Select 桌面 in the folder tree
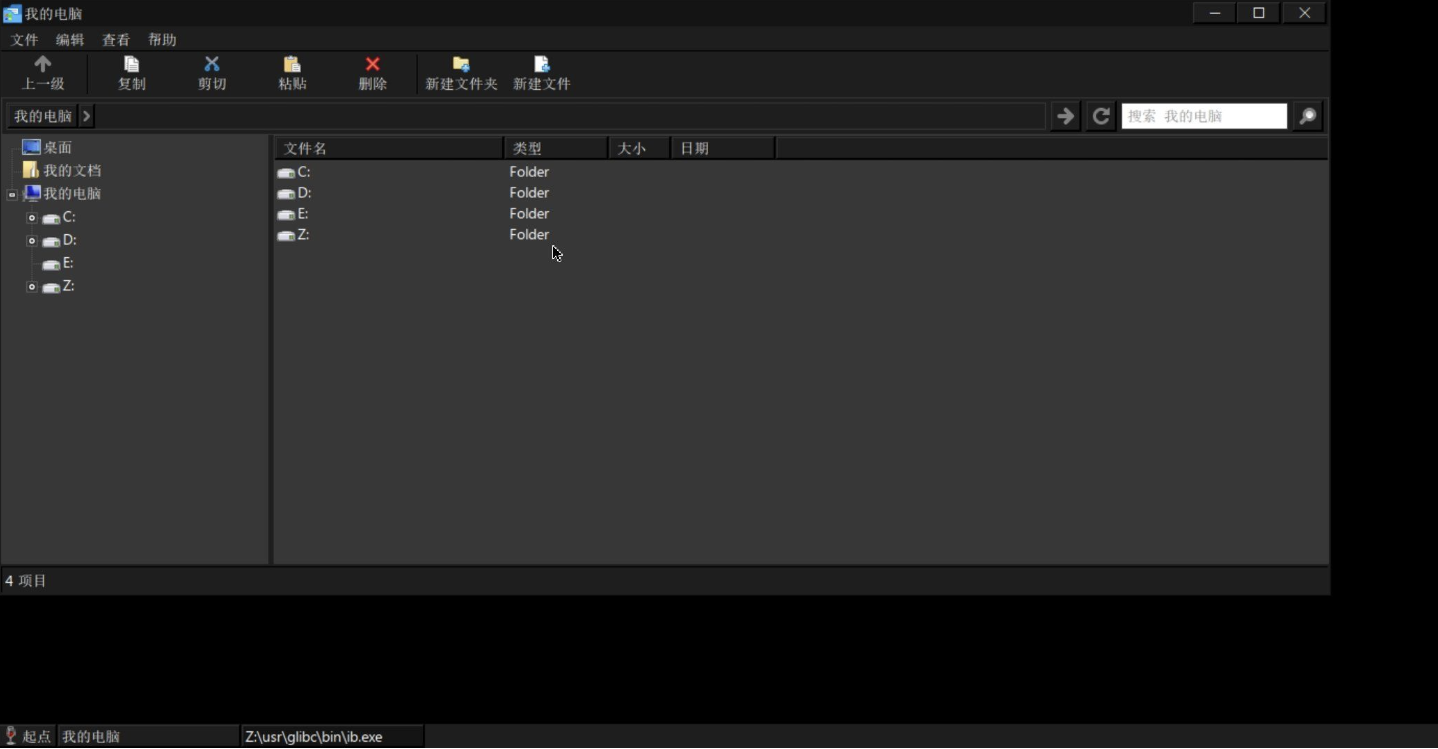The height and width of the screenshot is (749, 1438). tap(57, 147)
